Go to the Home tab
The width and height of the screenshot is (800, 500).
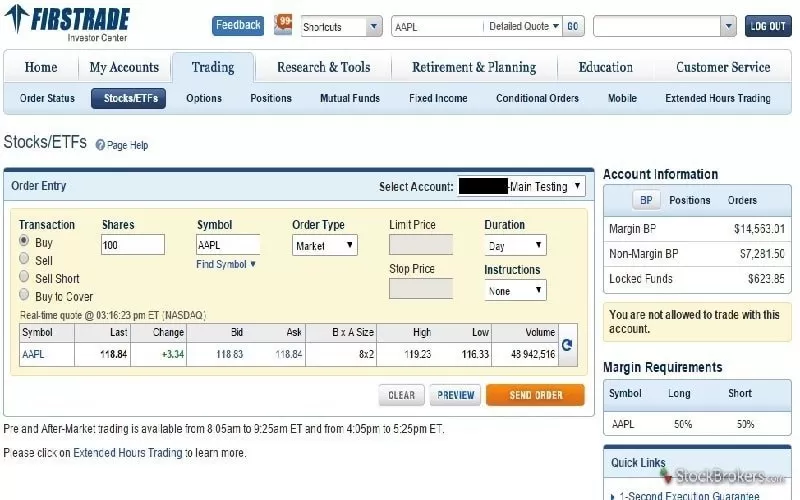[x=41, y=67]
